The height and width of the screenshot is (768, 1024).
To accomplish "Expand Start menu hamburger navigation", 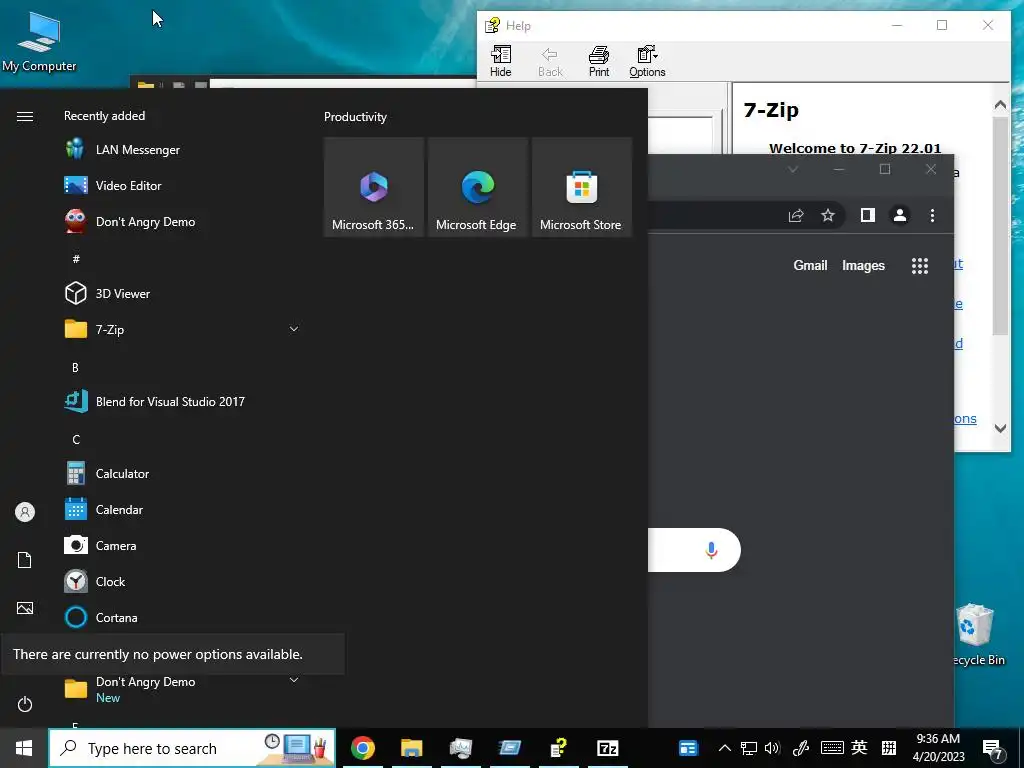I will (25, 116).
